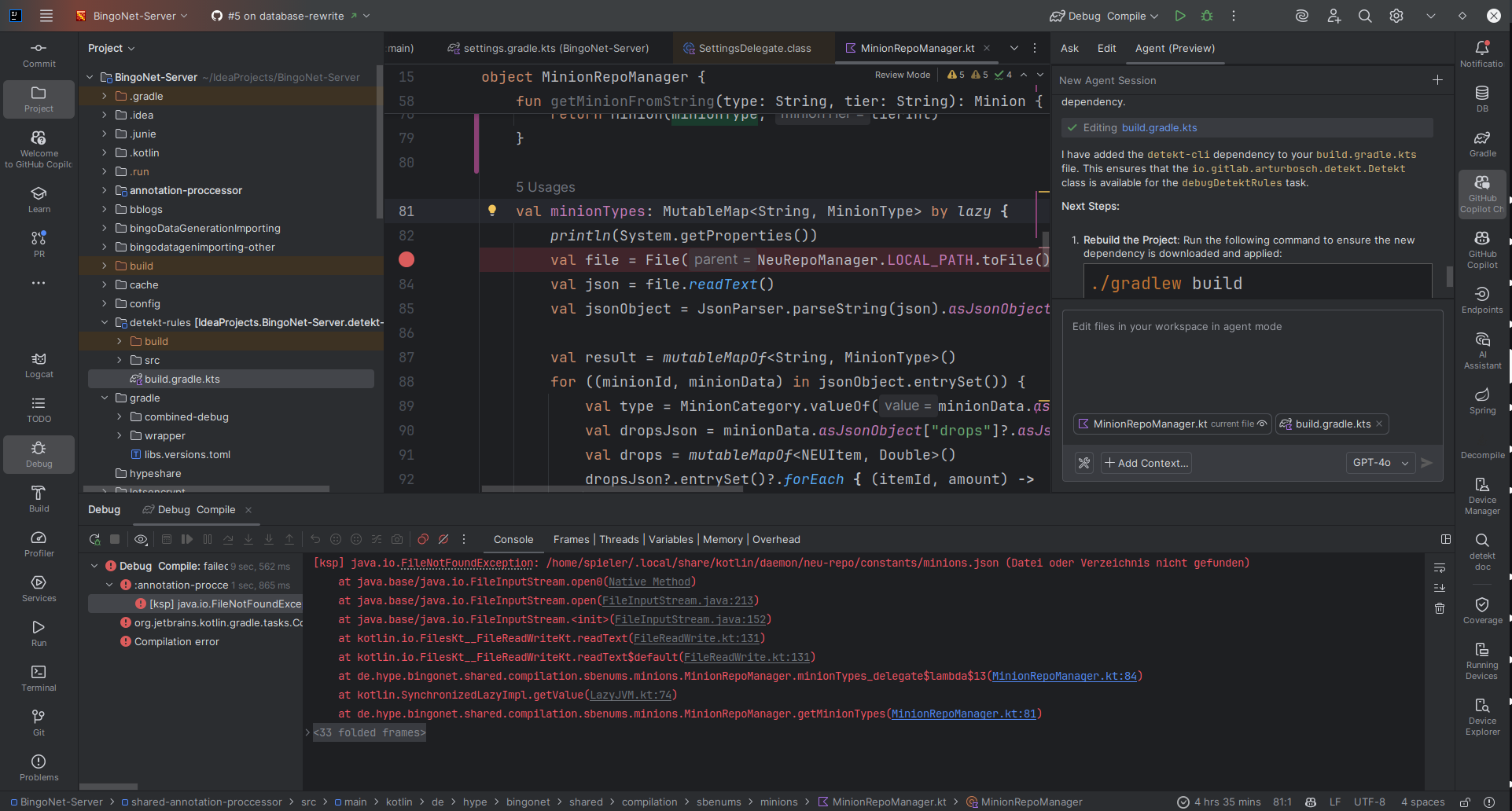Click build.gradle.kts link in agent chat
Viewport: 1512px width, 811px height.
tap(1159, 127)
